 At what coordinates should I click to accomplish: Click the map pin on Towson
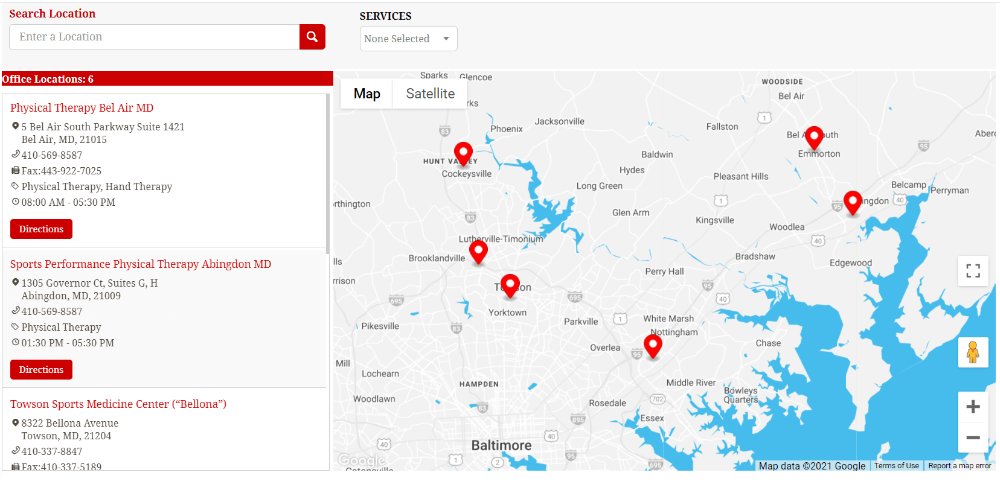pyautogui.click(x=510, y=286)
